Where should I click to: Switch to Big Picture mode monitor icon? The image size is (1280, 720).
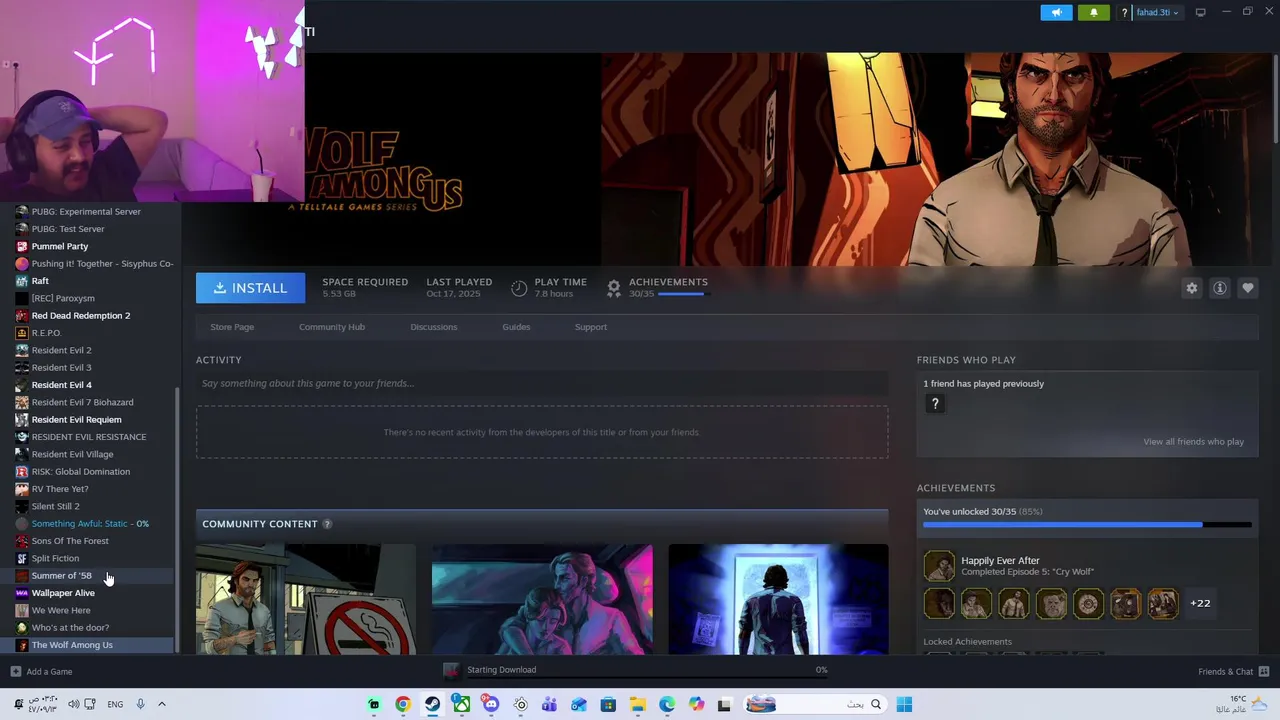coord(1201,13)
